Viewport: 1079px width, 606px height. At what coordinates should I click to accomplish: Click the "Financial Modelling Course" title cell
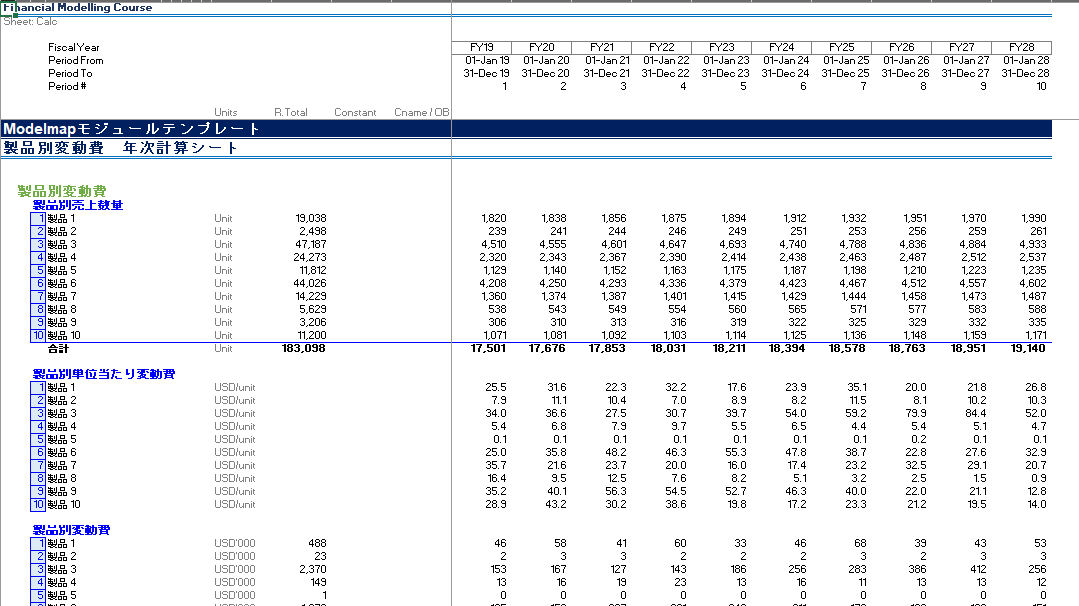click(x=78, y=8)
